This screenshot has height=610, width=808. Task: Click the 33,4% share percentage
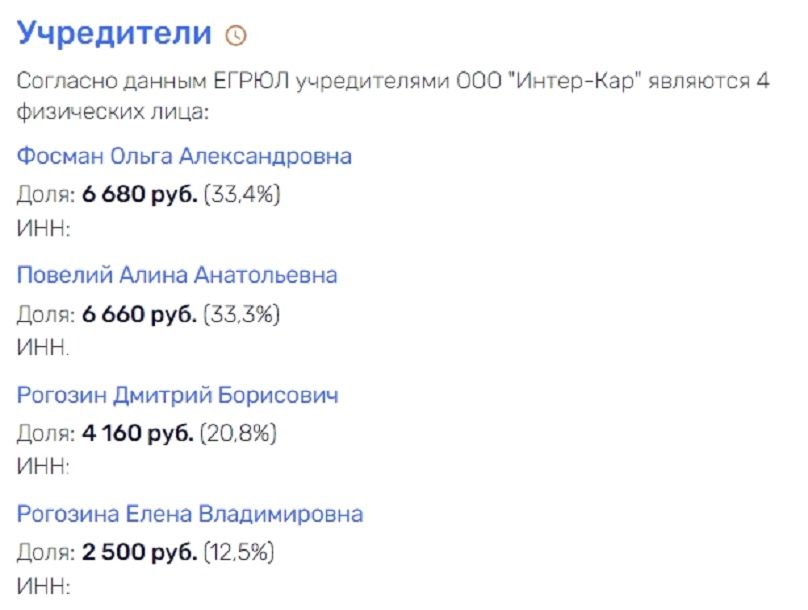click(x=242, y=195)
